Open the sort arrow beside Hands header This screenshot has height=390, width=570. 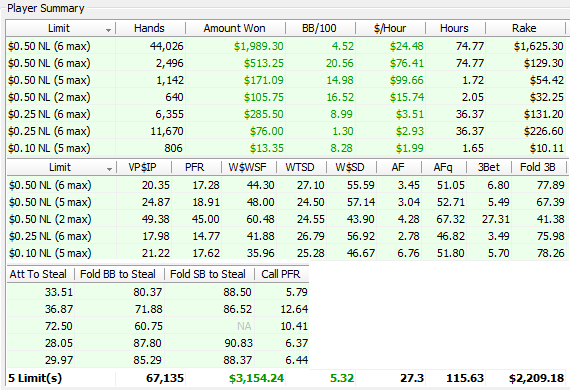click(108, 30)
